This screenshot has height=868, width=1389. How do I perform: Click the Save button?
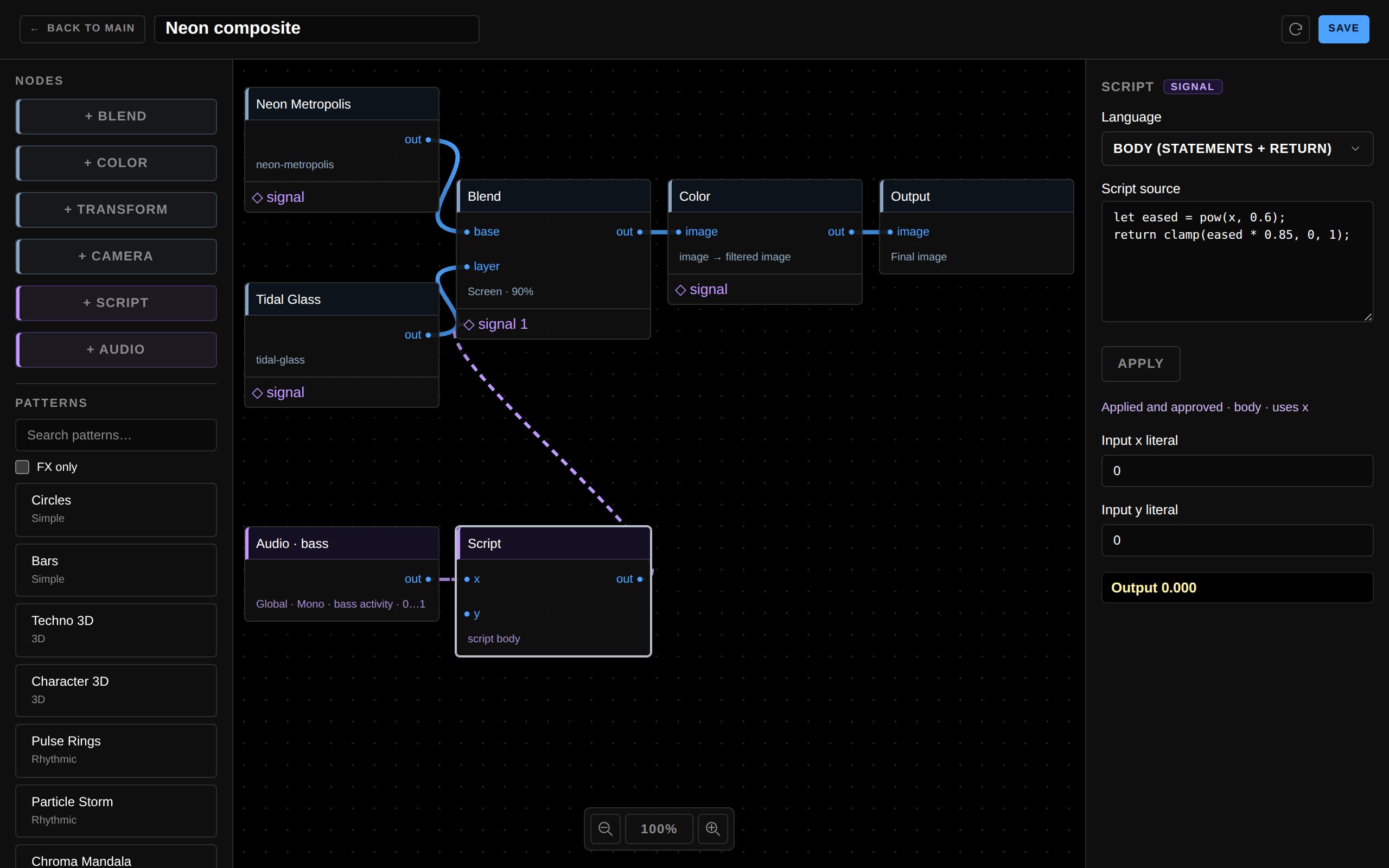pyautogui.click(x=1343, y=29)
